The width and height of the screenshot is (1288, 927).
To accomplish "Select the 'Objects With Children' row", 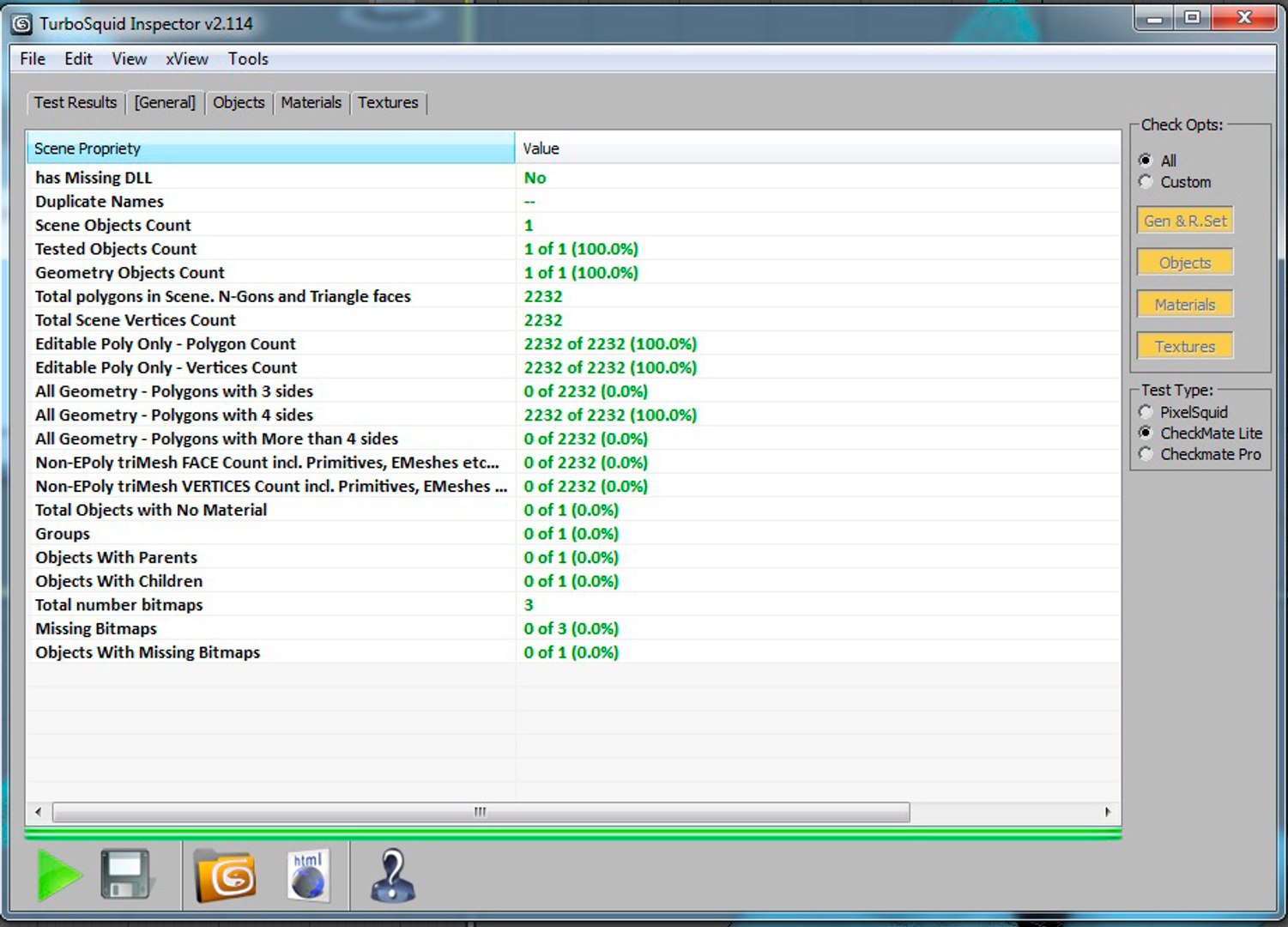I will (573, 581).
